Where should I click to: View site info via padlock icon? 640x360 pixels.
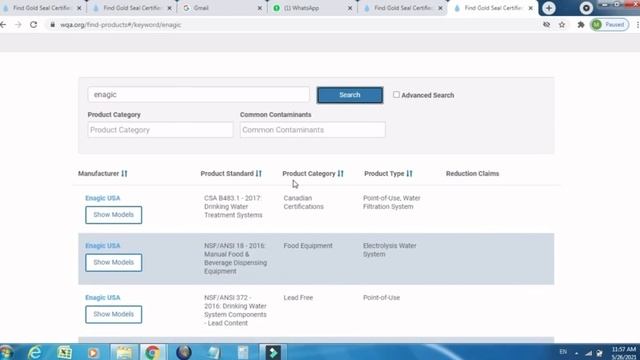coord(52,25)
